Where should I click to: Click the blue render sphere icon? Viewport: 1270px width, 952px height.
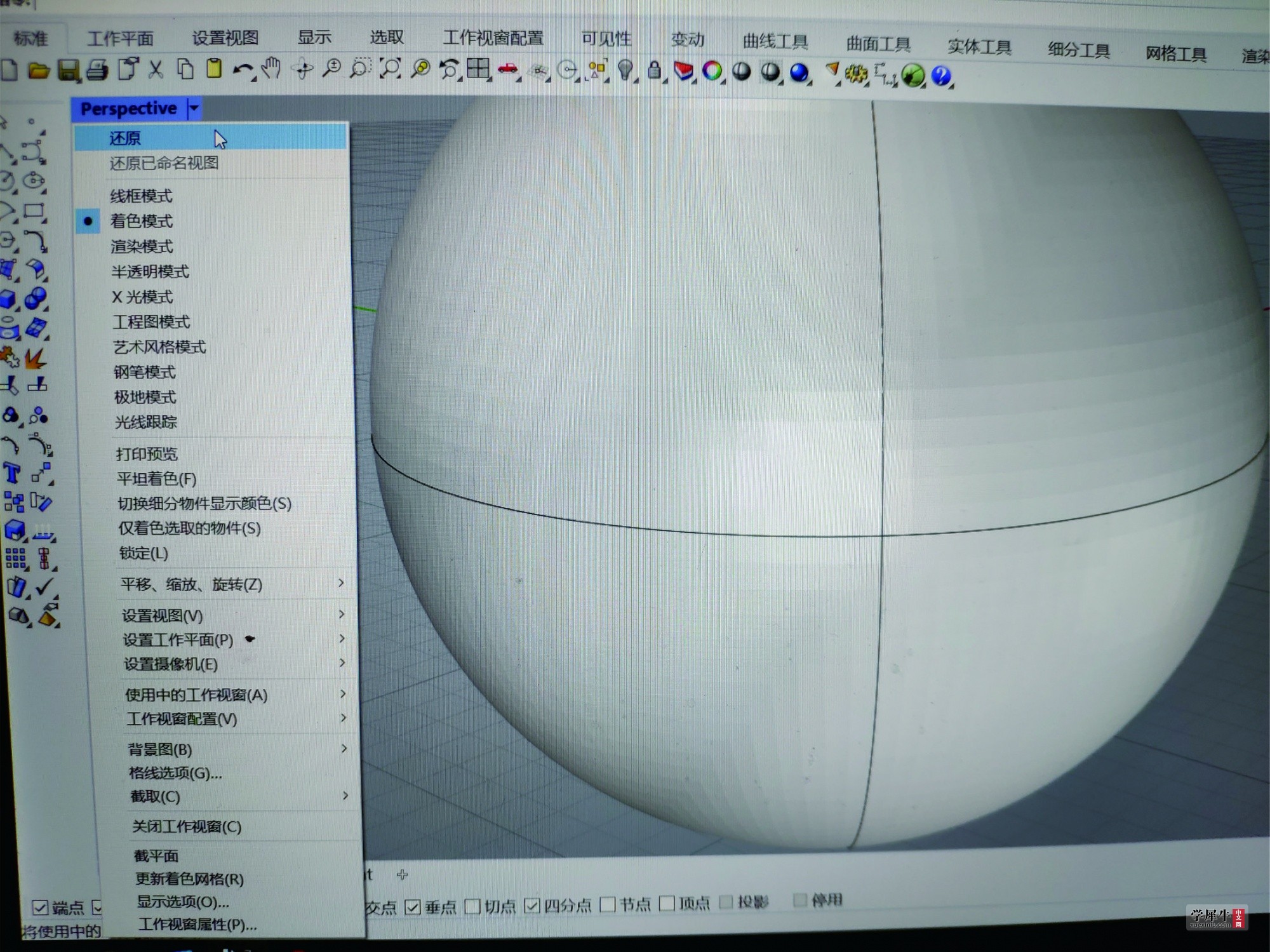point(799,73)
